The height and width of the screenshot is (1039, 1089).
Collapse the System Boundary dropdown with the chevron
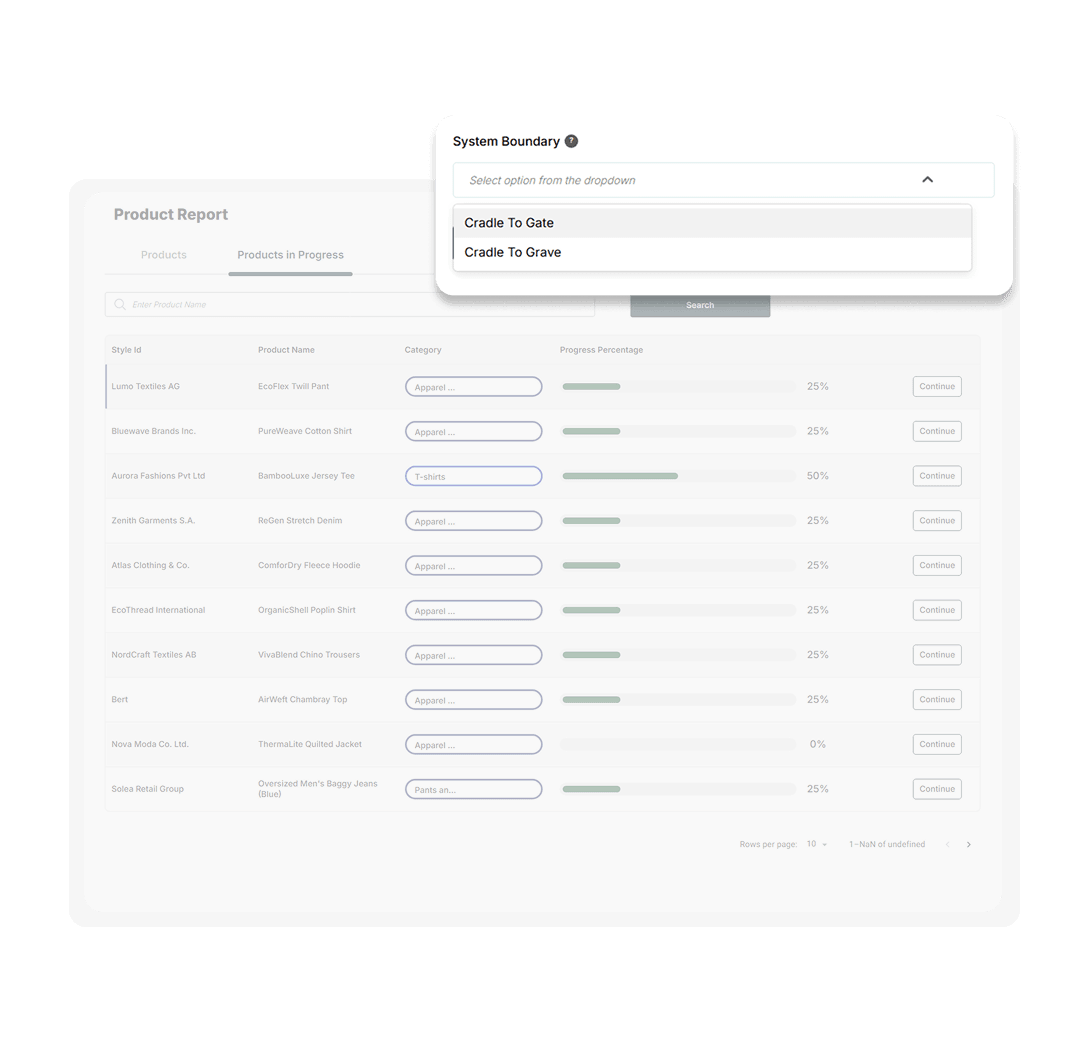click(927, 179)
